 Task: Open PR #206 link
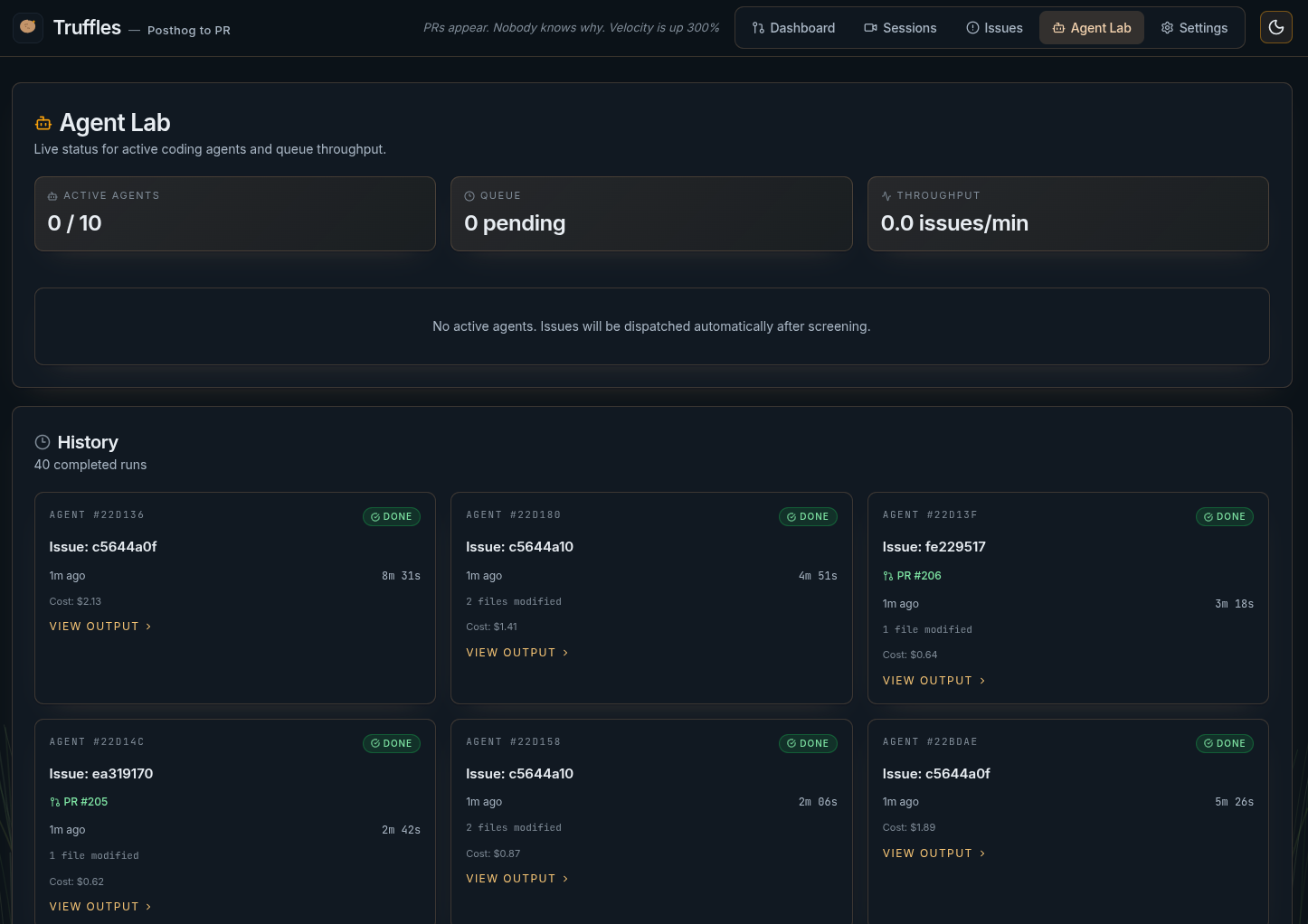click(918, 576)
